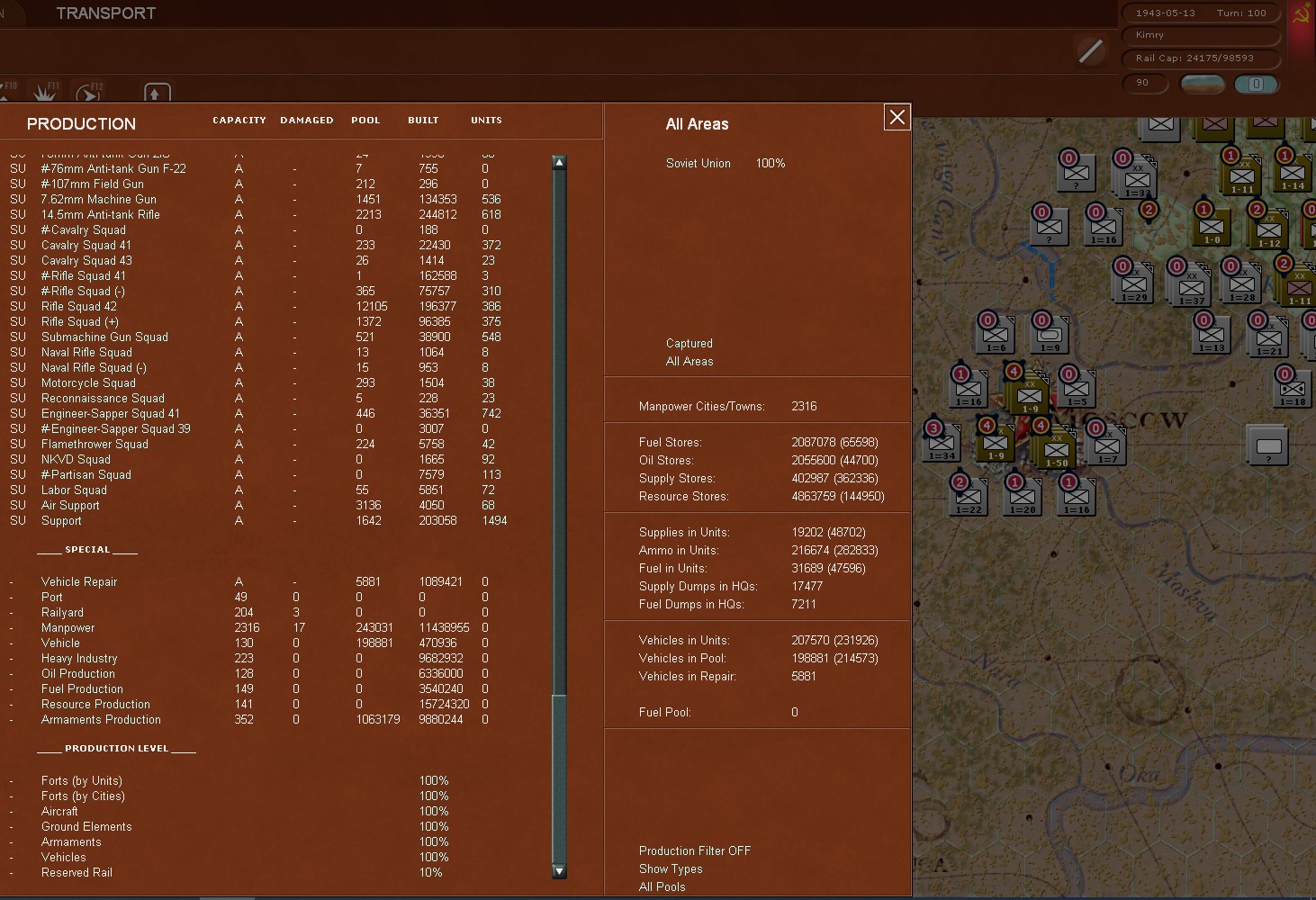This screenshot has width=1316, height=900.
Task: Click the production list scroll down arrow
Action: 559,870
